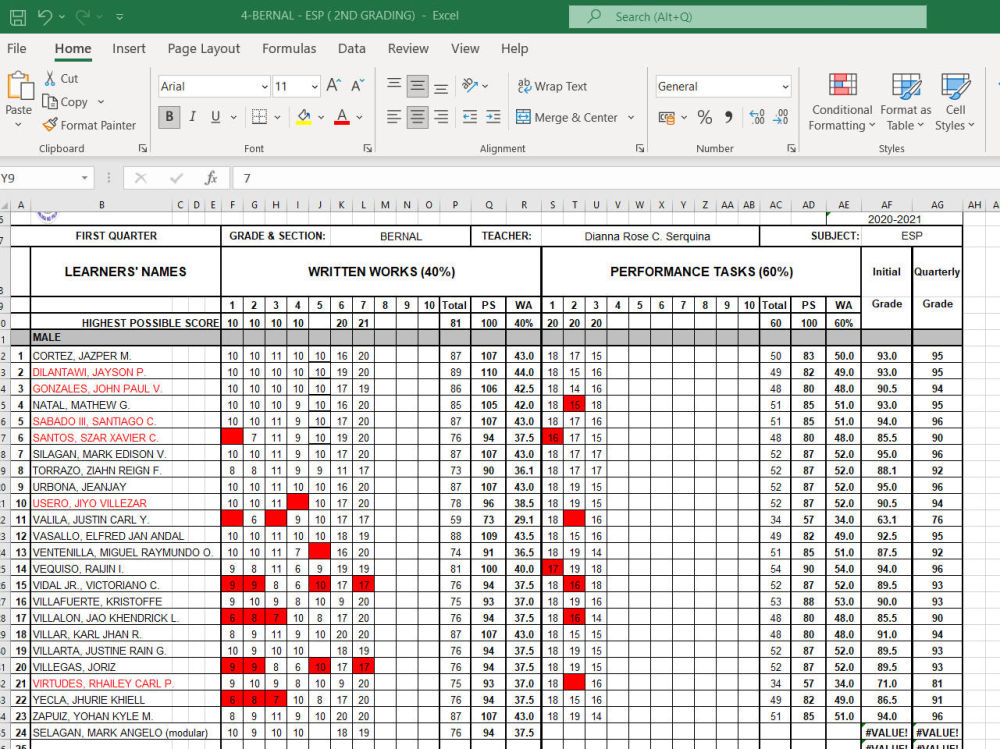Click the Paste clipboard icon
The height and width of the screenshot is (749, 1000).
(20, 86)
